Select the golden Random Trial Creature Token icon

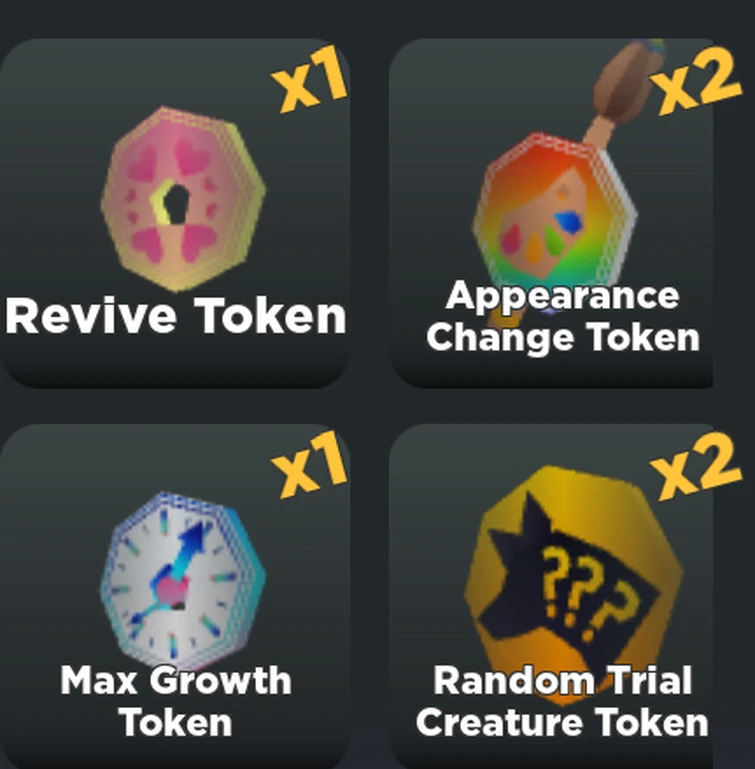[573, 584]
